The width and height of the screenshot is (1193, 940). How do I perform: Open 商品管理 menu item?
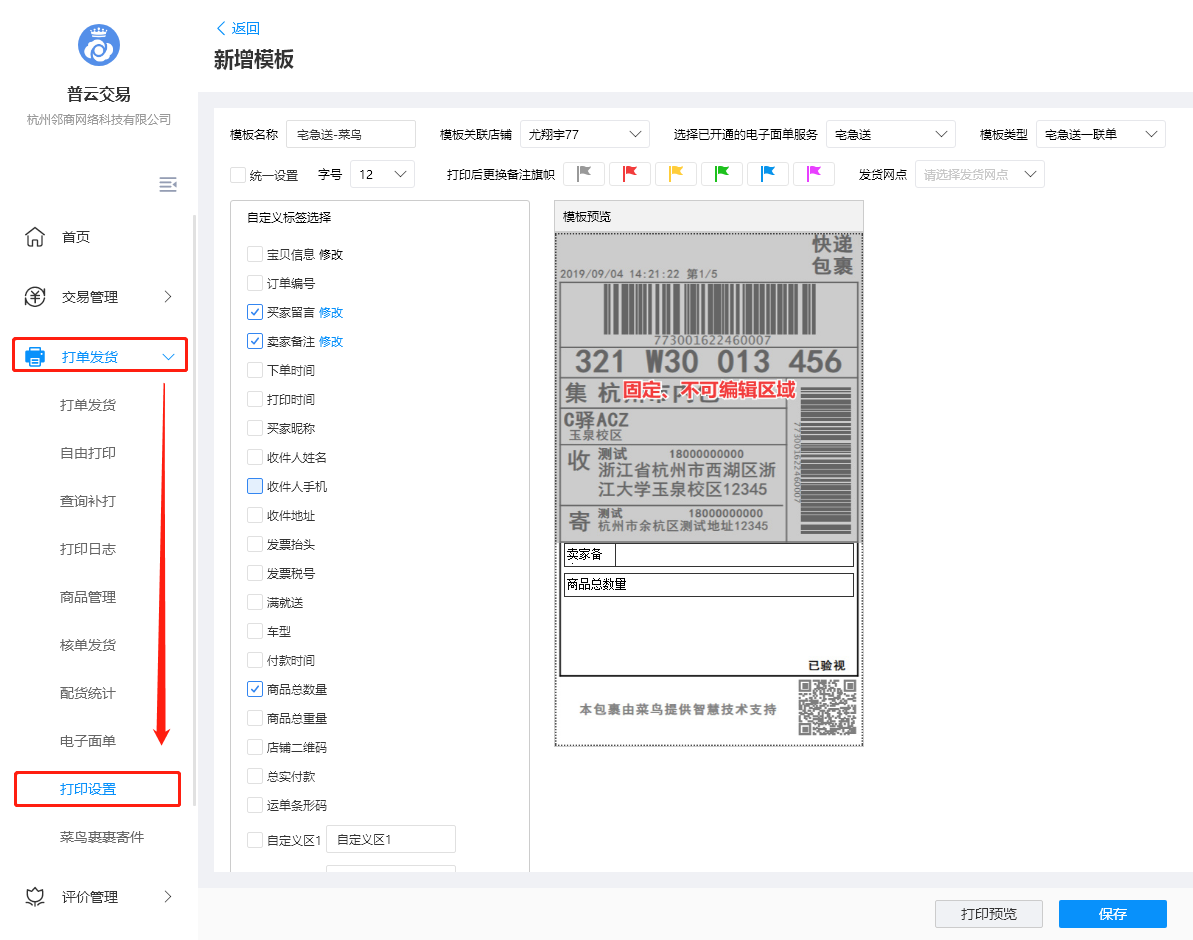click(x=88, y=597)
